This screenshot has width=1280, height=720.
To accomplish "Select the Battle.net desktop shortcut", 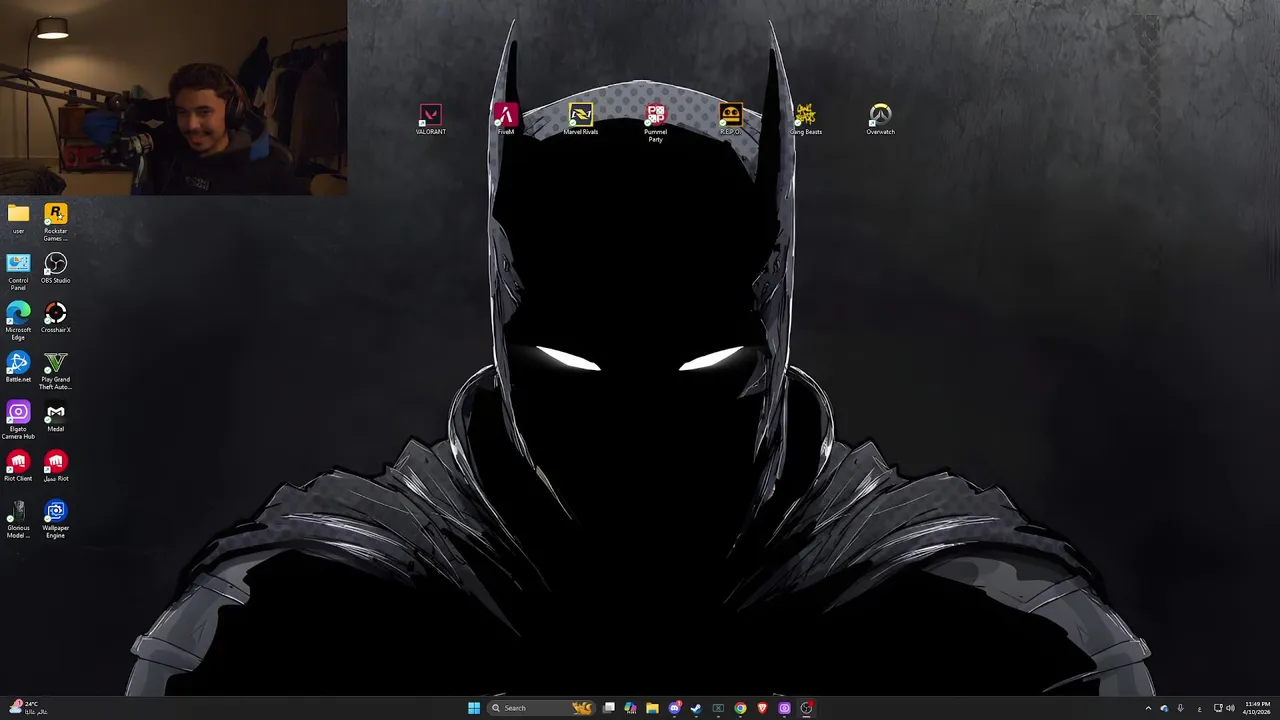I will [18, 367].
